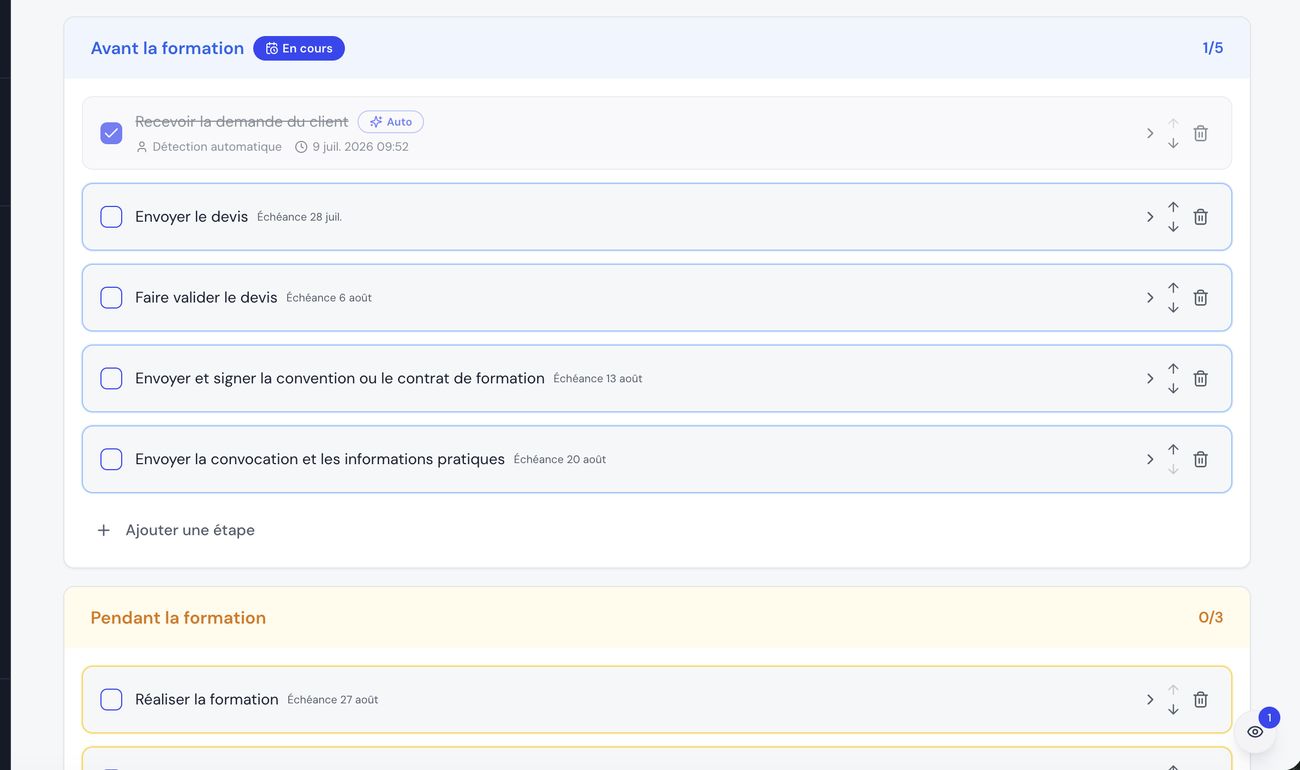Click the "Détection automatique" text
The image size is (1300, 770).
pos(217,147)
